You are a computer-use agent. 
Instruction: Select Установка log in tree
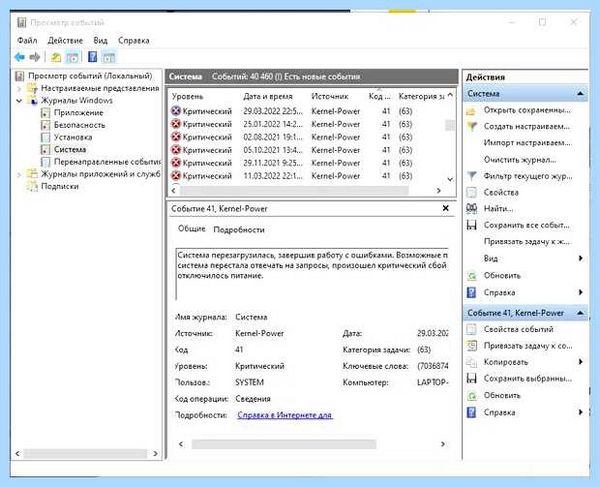(73, 137)
